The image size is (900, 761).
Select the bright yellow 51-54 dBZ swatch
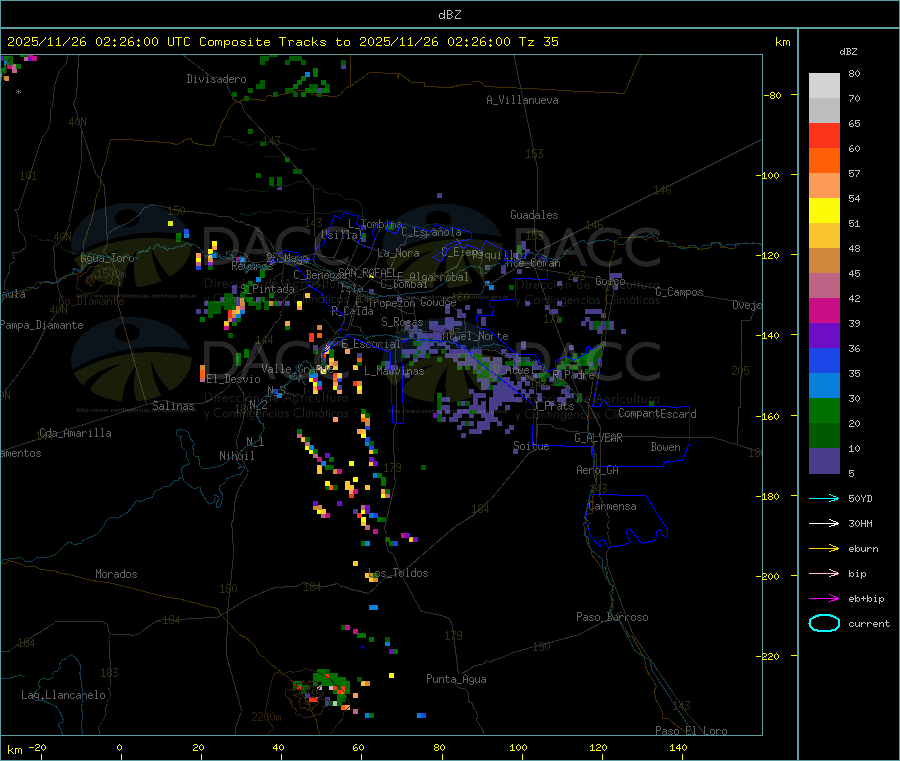[x=824, y=211]
